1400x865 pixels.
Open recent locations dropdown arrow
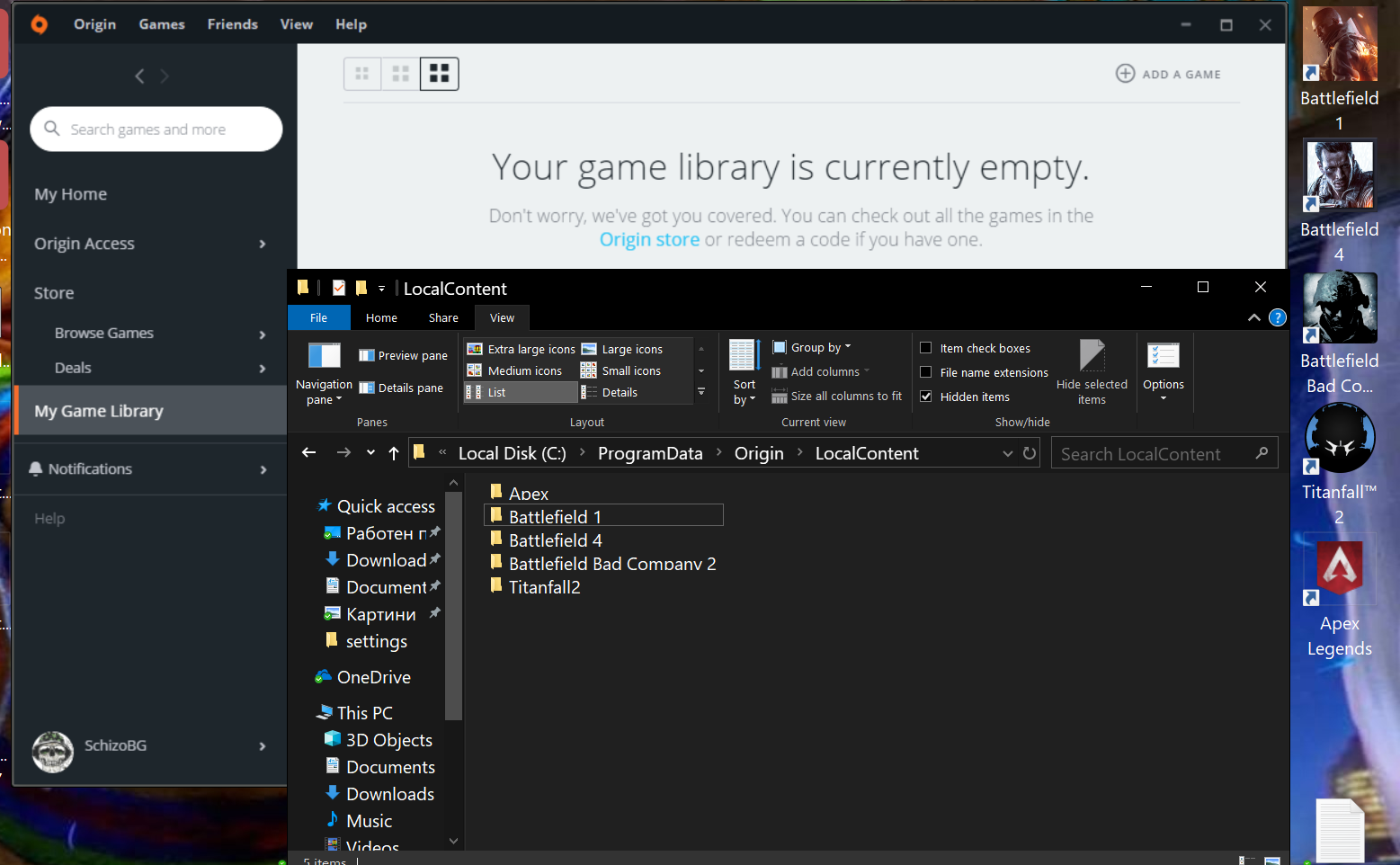pyautogui.click(x=370, y=453)
